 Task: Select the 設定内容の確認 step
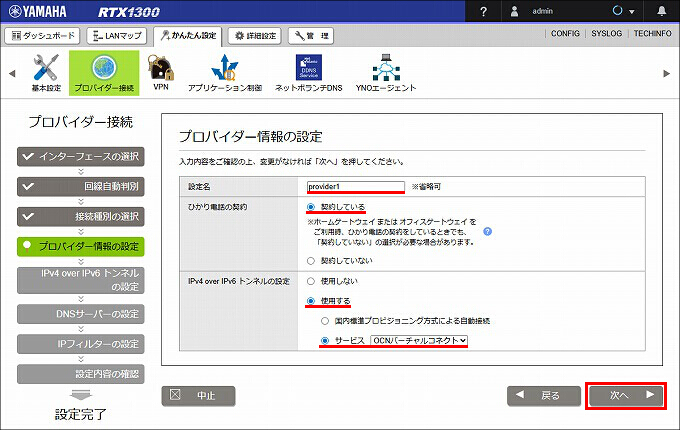(x=81, y=374)
